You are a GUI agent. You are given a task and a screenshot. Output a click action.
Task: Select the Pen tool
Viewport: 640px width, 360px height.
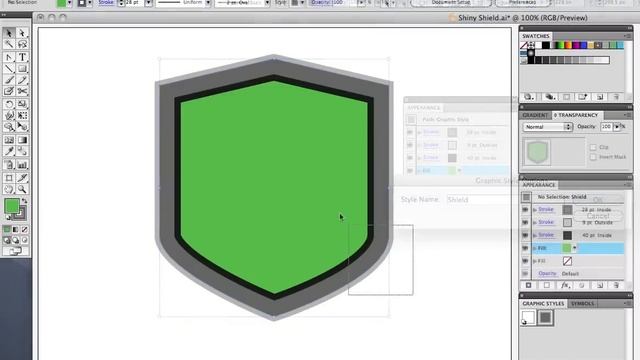coord(9,57)
